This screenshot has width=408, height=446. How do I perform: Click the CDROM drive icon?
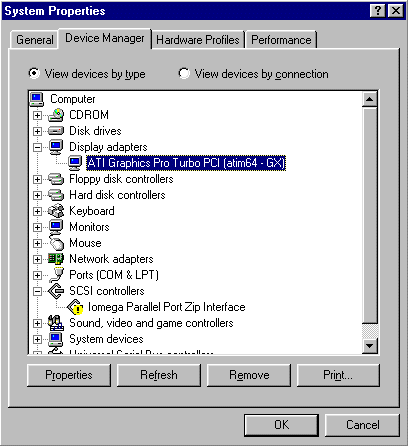click(56, 115)
